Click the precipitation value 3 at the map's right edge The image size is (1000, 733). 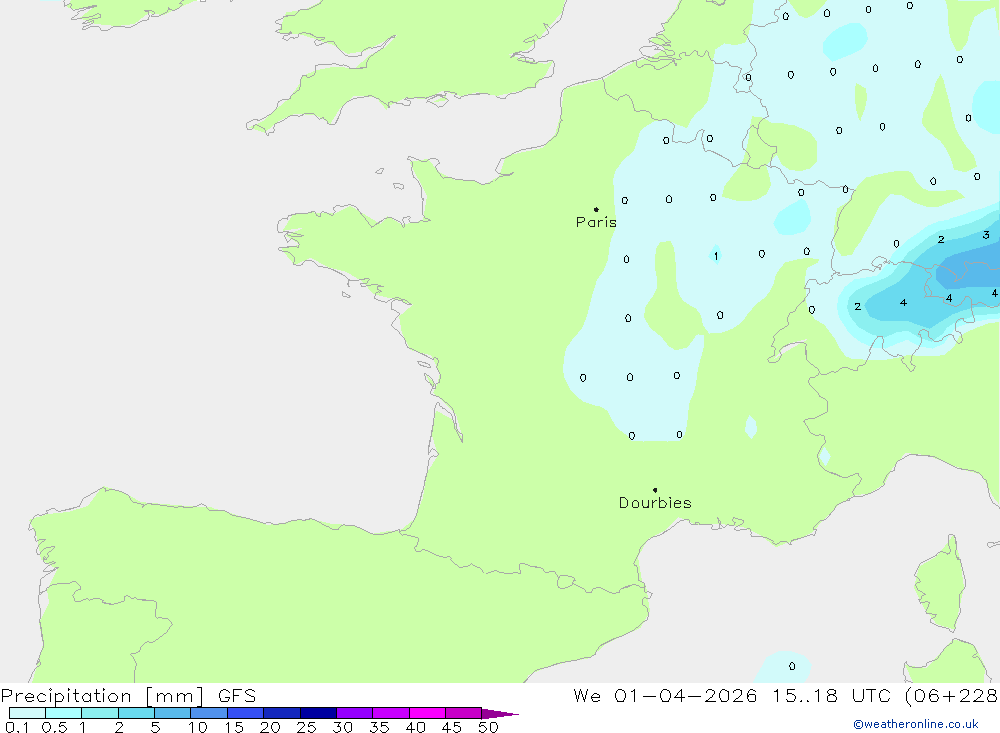pos(986,235)
